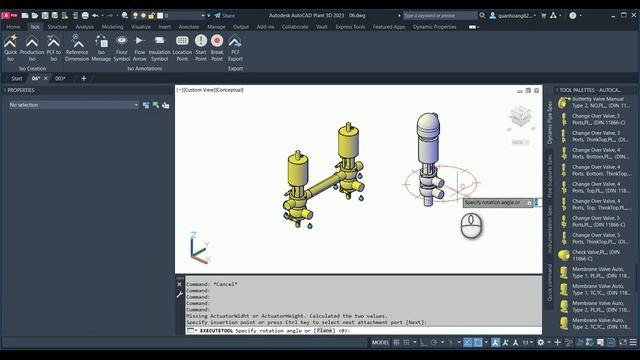Image resolution: width=640 pixels, height=360 pixels.
Task: Toggle drawing grid display in status bar
Action: (x=396, y=342)
